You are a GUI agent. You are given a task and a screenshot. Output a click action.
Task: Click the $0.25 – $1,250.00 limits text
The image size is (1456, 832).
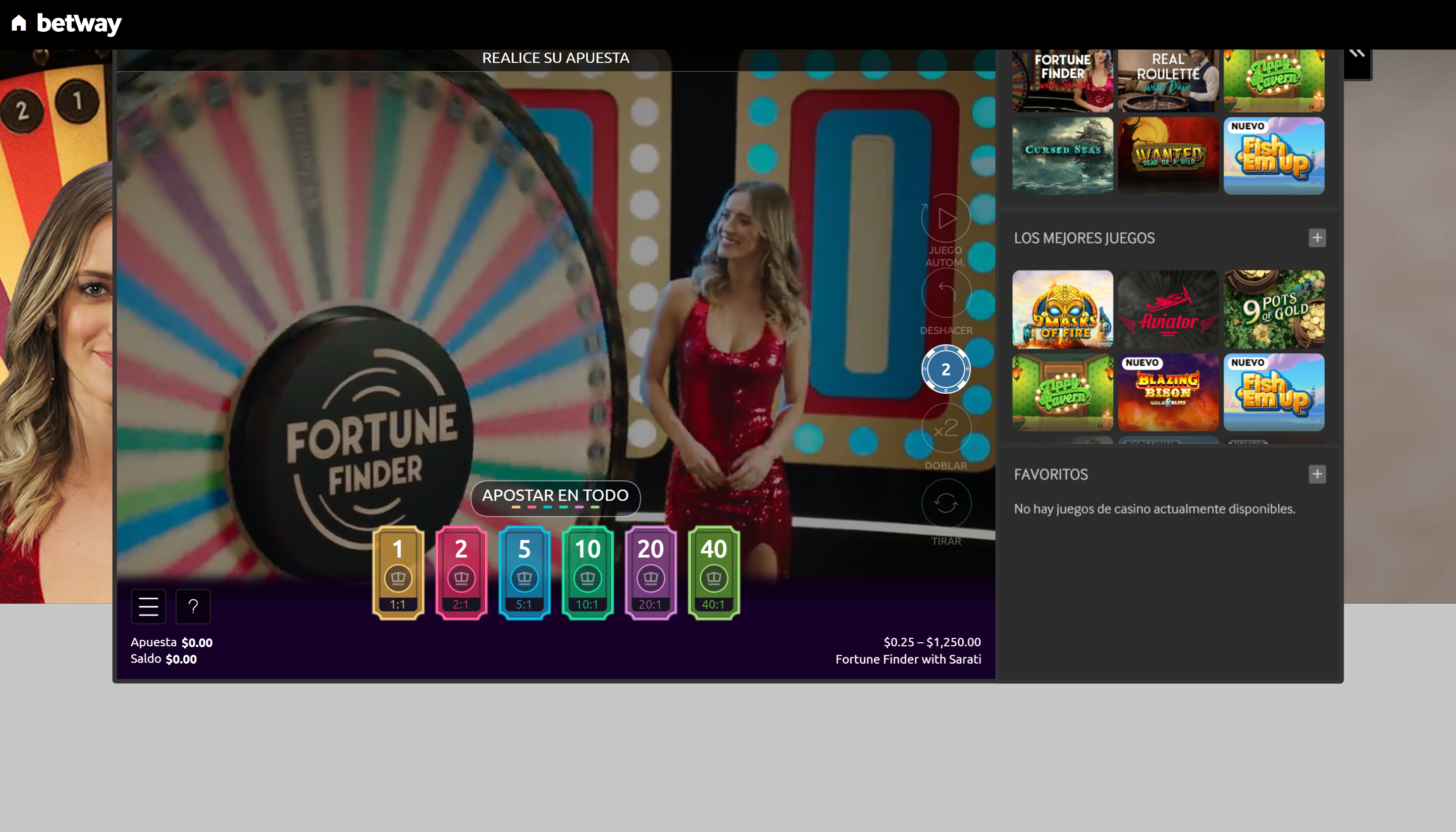click(x=932, y=642)
